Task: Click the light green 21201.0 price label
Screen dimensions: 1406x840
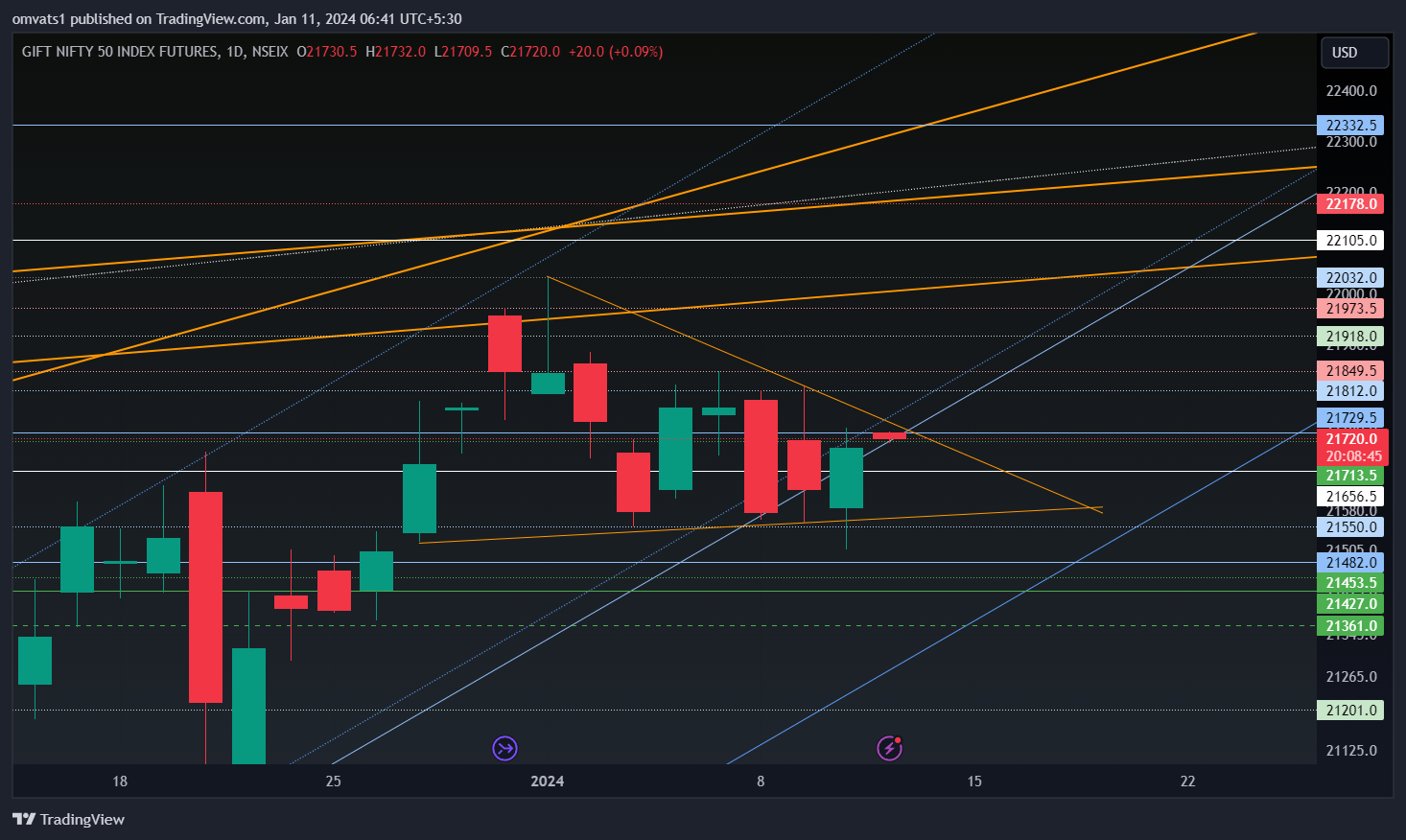Action: point(1350,711)
